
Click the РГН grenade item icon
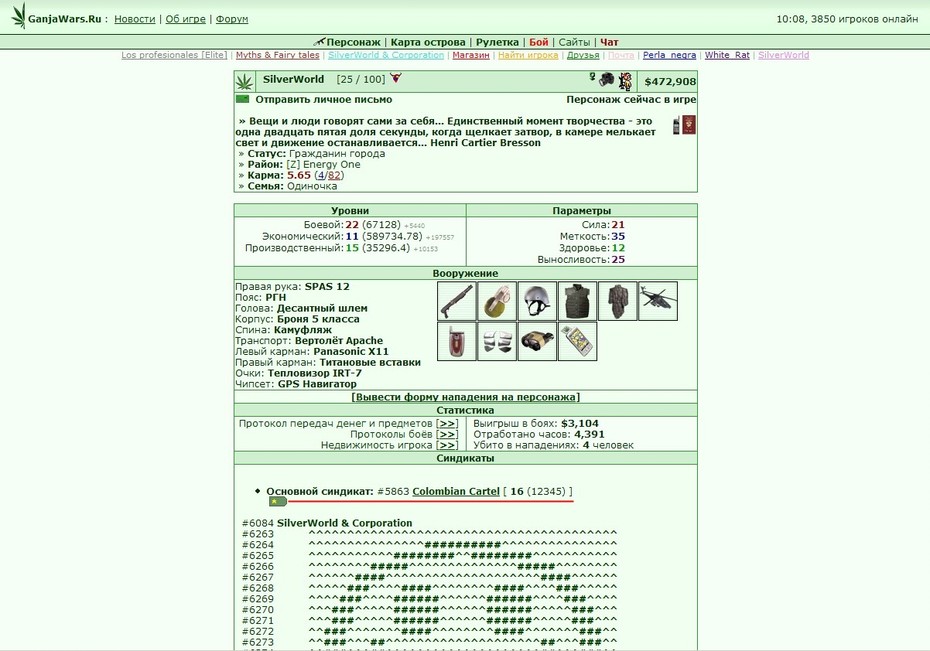click(497, 301)
